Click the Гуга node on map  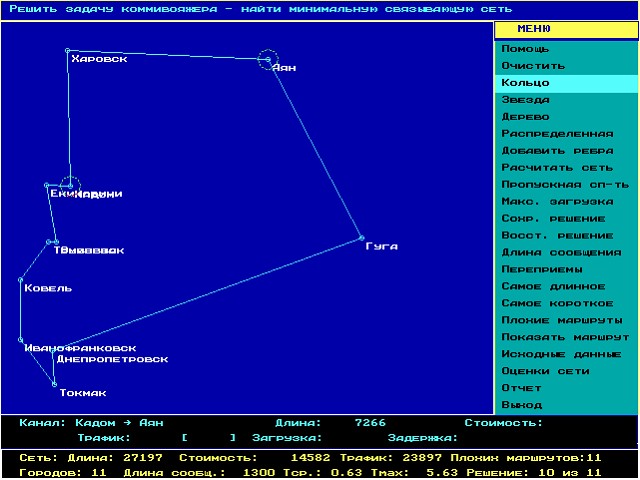point(362,238)
